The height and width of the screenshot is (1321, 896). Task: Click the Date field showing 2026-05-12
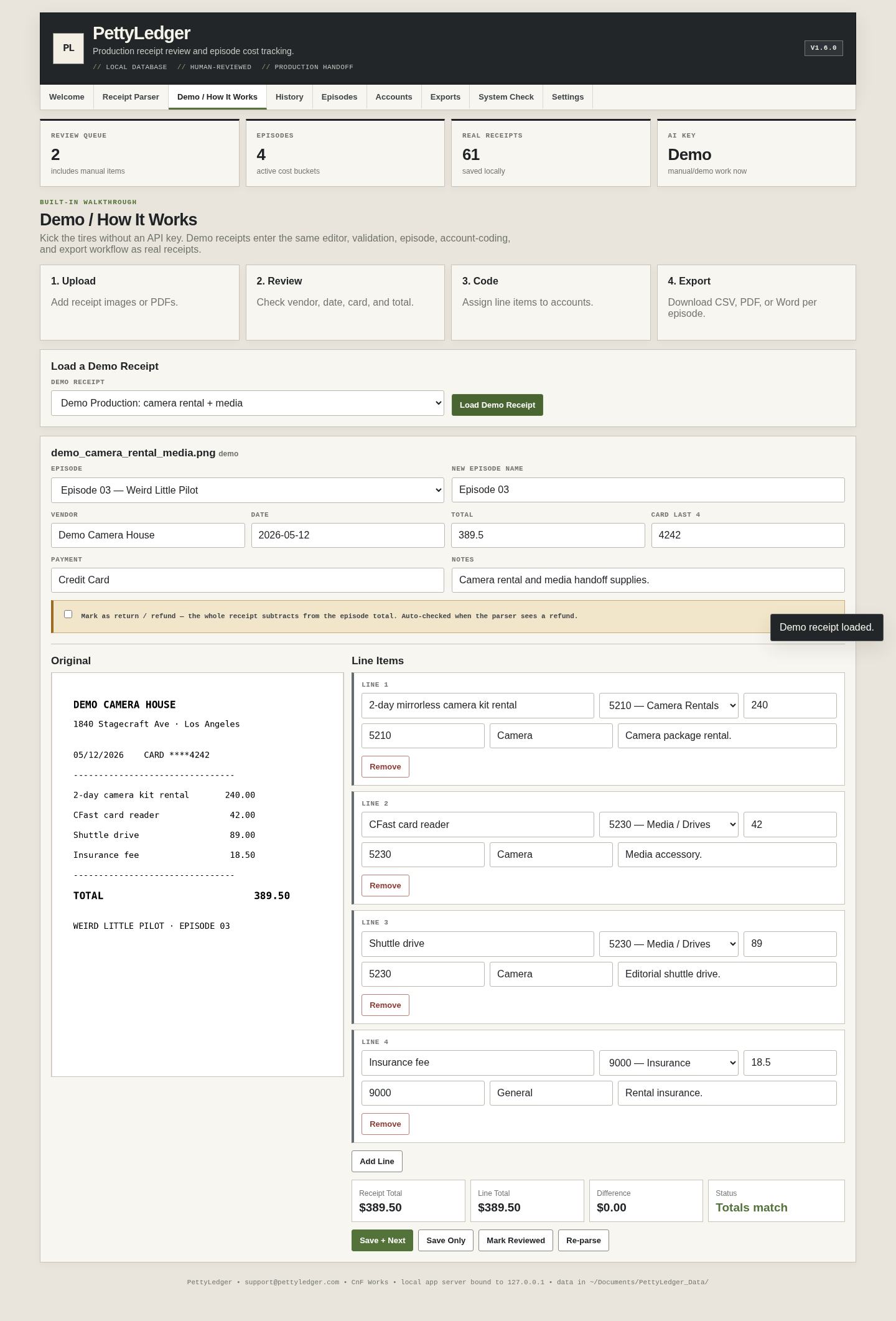[x=348, y=535]
